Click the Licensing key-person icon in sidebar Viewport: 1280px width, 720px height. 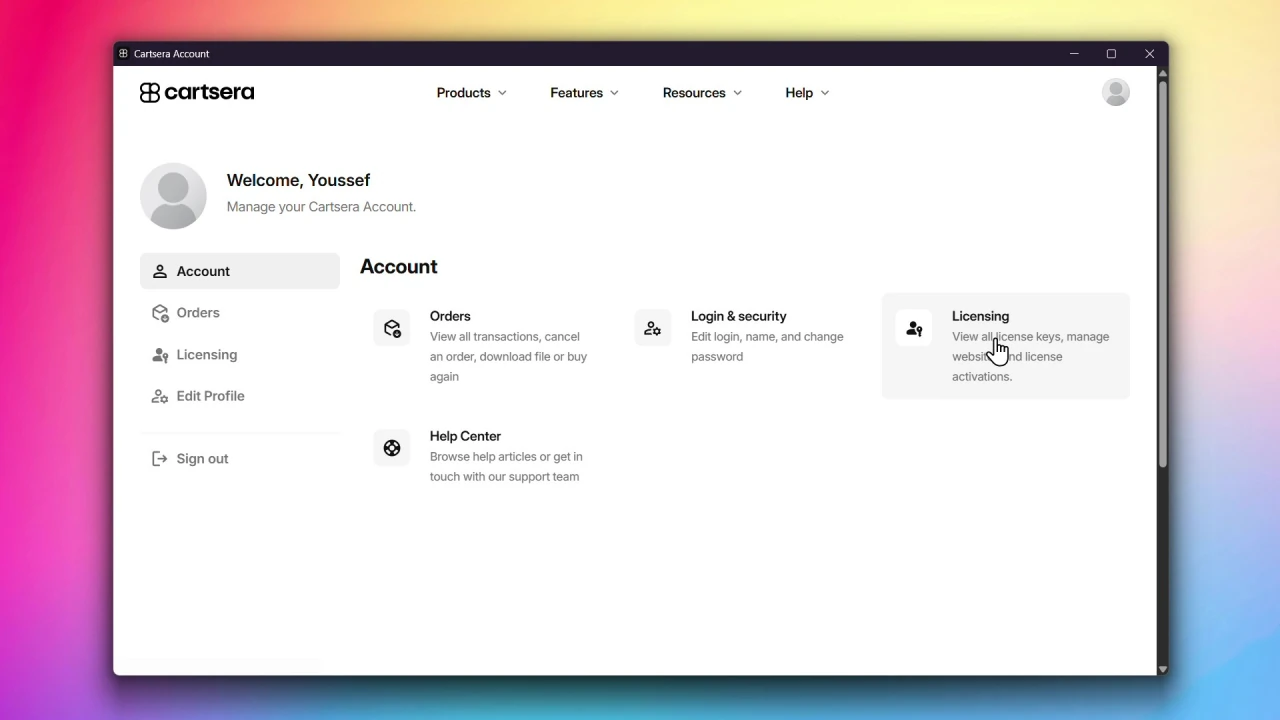point(160,355)
